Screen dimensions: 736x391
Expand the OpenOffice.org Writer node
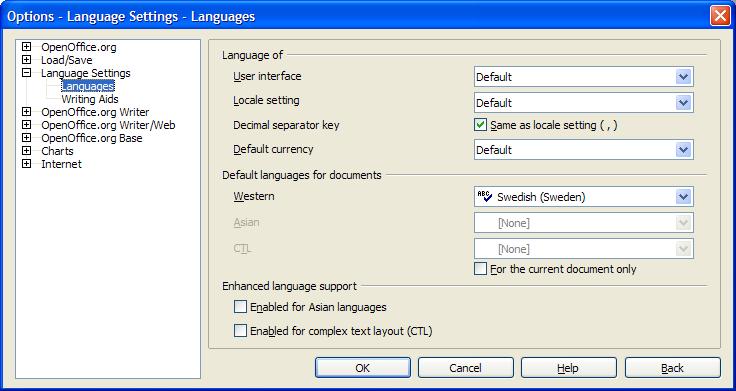click(26, 112)
